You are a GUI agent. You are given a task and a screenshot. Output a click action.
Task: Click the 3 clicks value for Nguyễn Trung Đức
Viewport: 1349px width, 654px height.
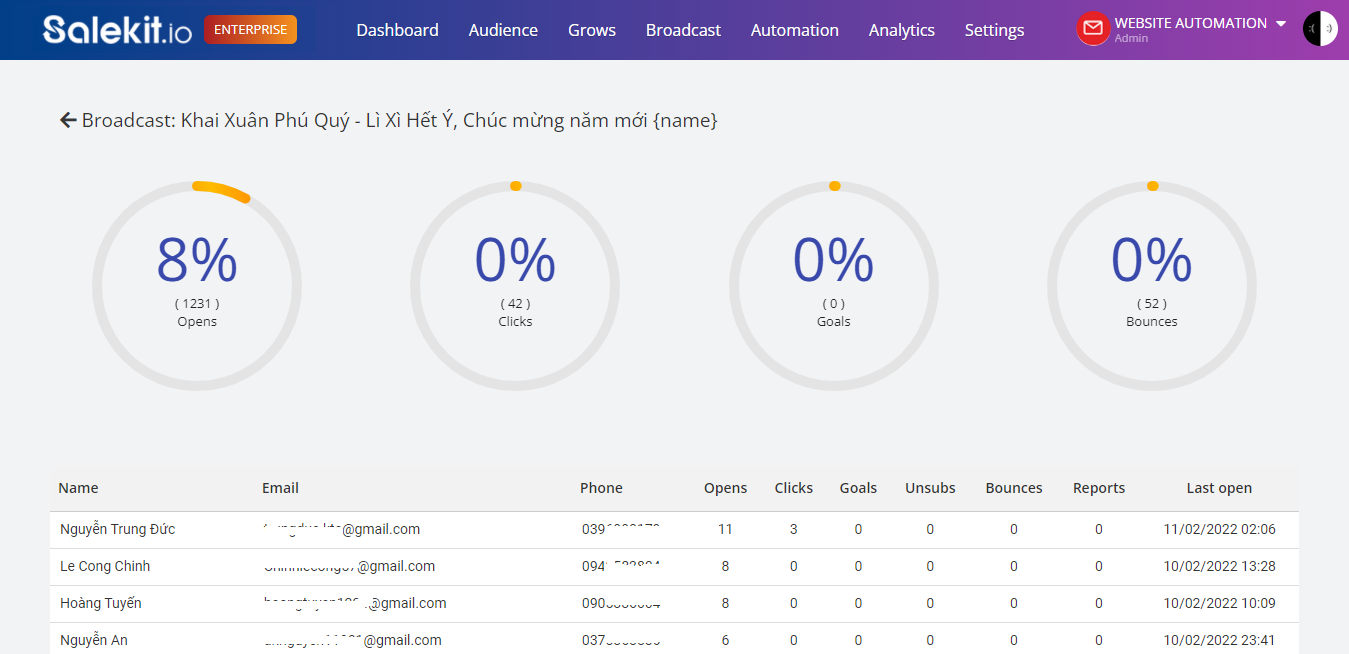coord(794,529)
